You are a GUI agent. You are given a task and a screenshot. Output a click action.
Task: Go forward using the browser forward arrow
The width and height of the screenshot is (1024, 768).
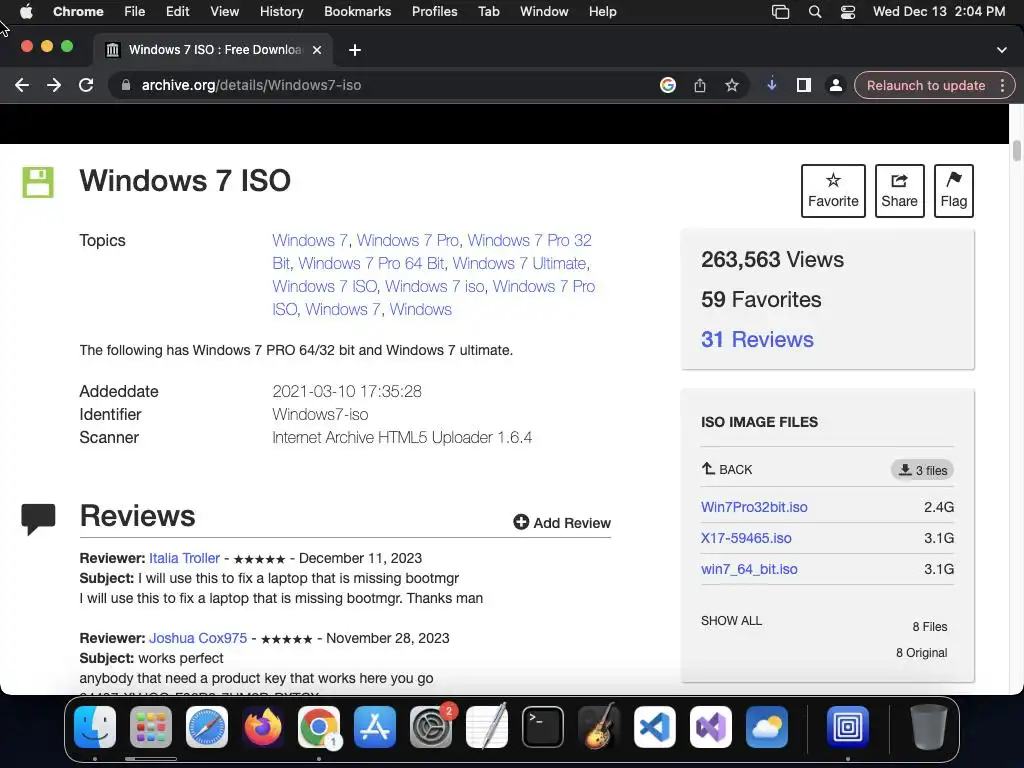tap(54, 85)
